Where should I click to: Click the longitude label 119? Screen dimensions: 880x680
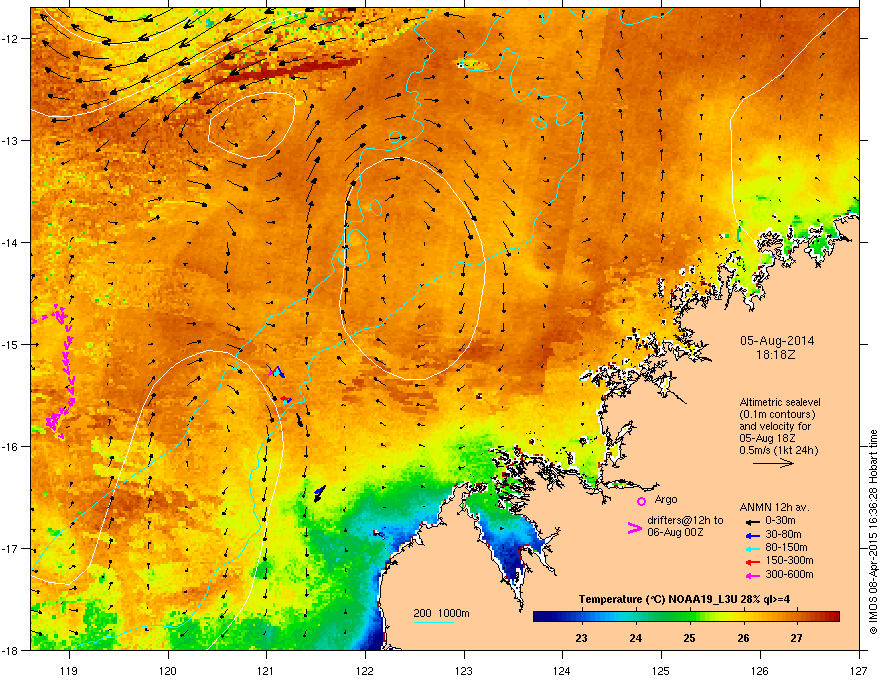(x=69, y=670)
